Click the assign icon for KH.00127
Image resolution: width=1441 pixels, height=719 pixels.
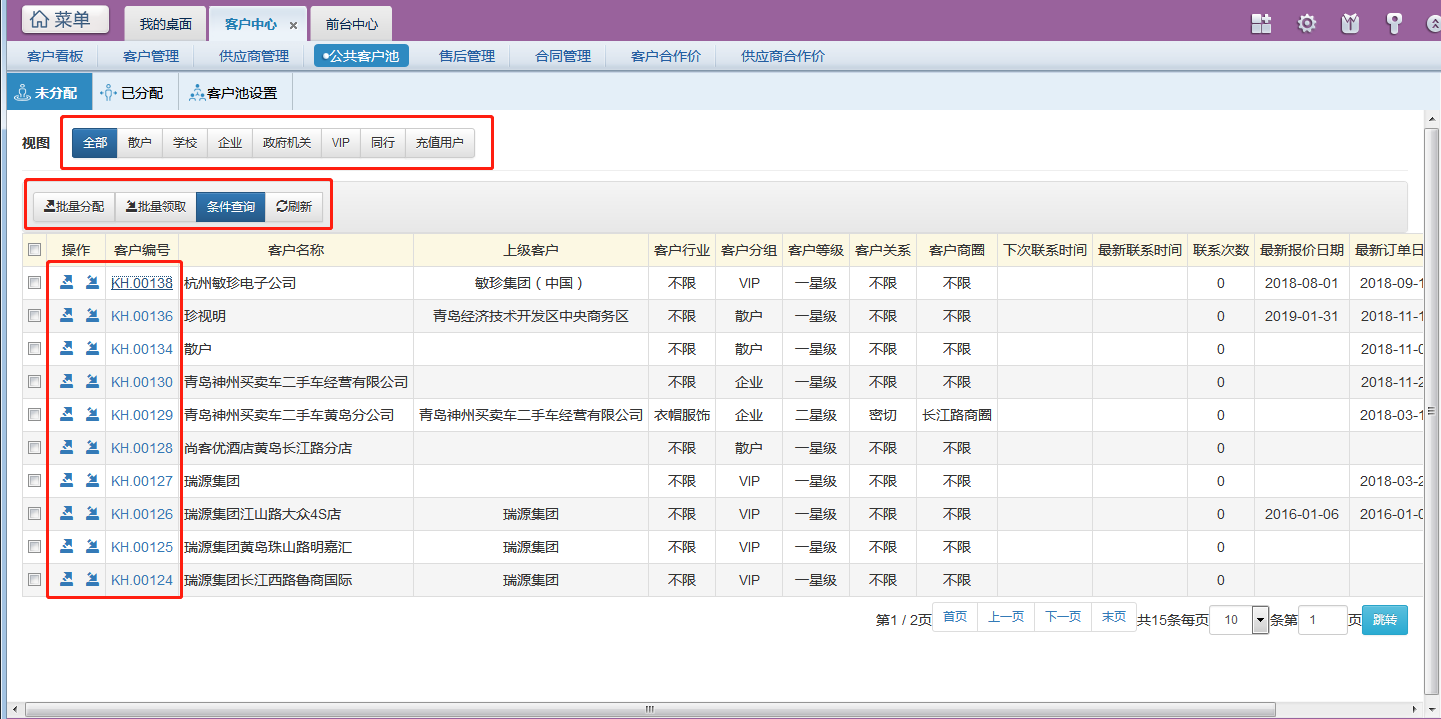[x=66, y=481]
